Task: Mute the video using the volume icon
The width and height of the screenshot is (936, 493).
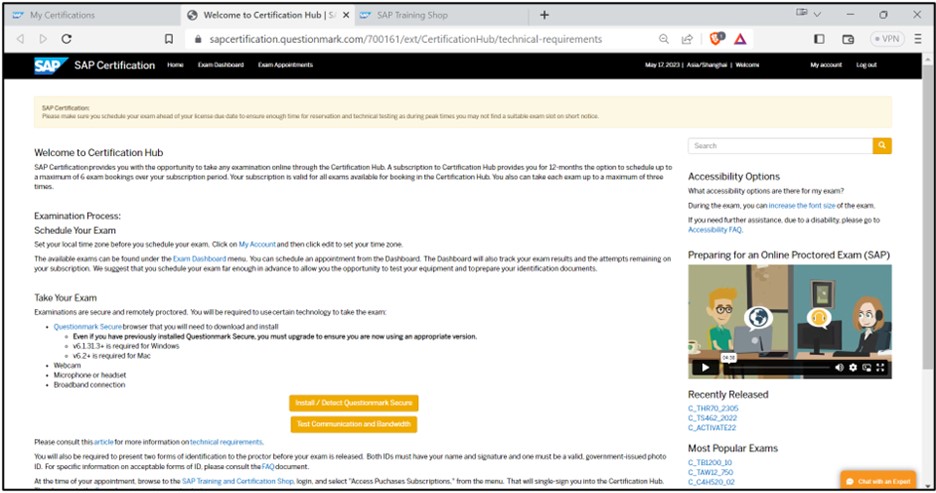Action: point(838,367)
